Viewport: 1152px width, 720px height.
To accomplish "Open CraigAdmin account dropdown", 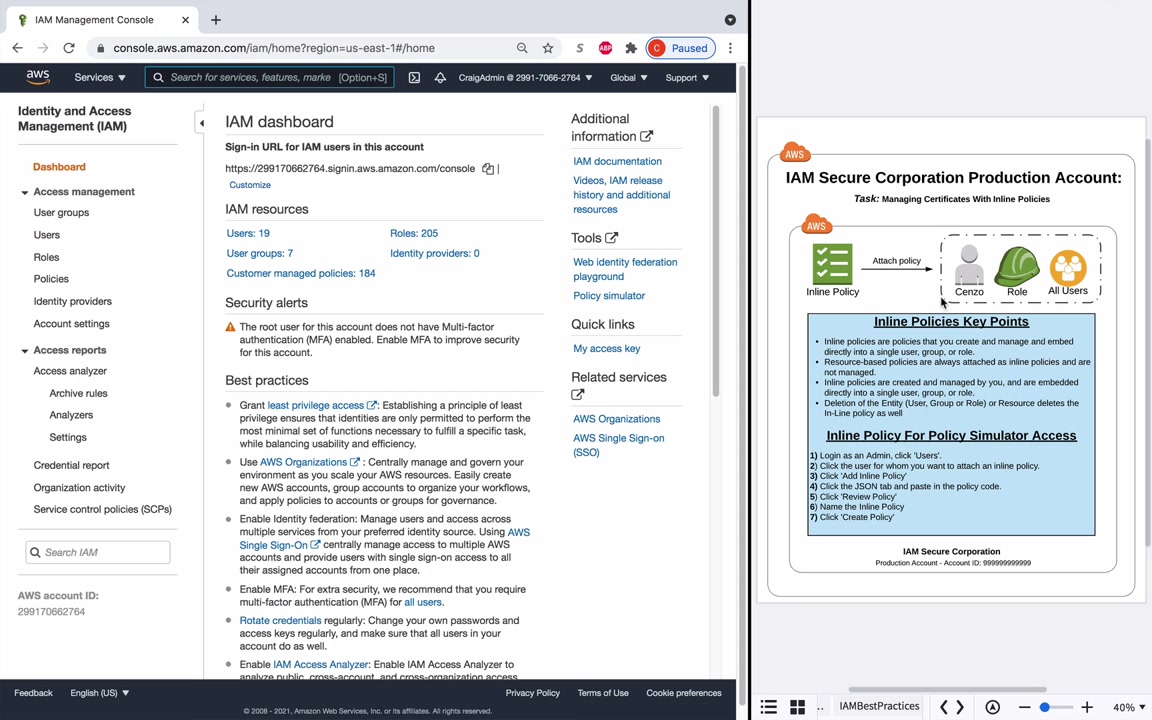I will 525,77.
